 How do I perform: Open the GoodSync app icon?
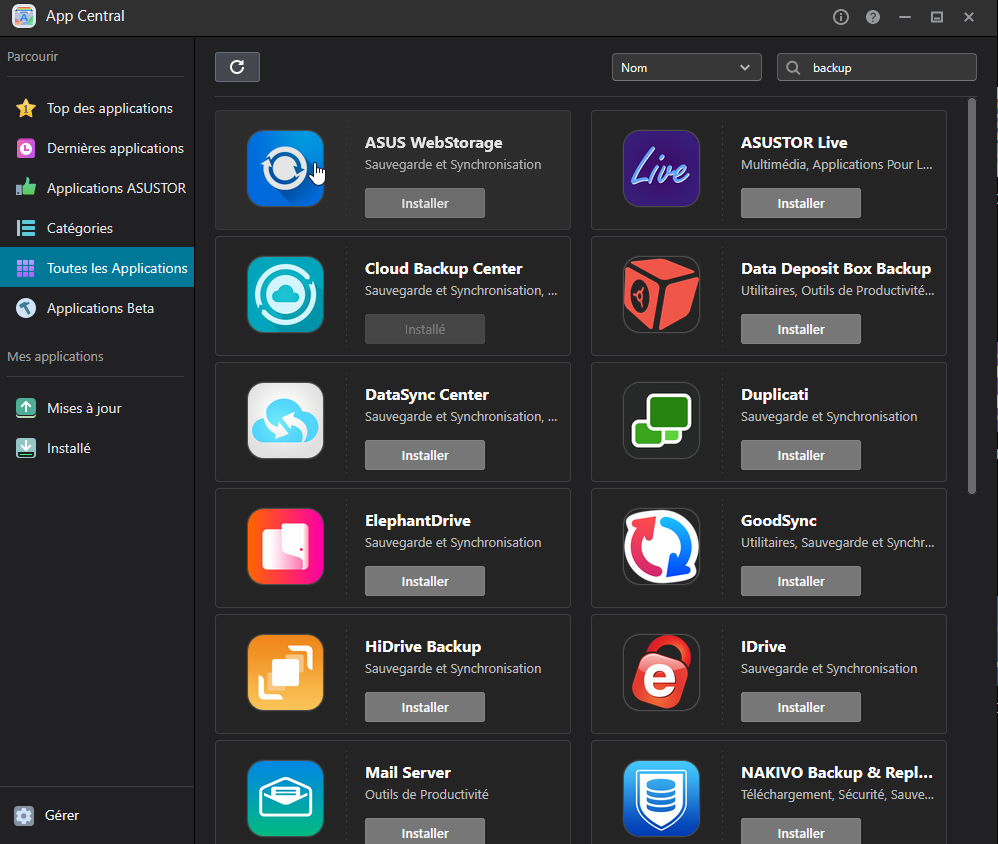661,547
